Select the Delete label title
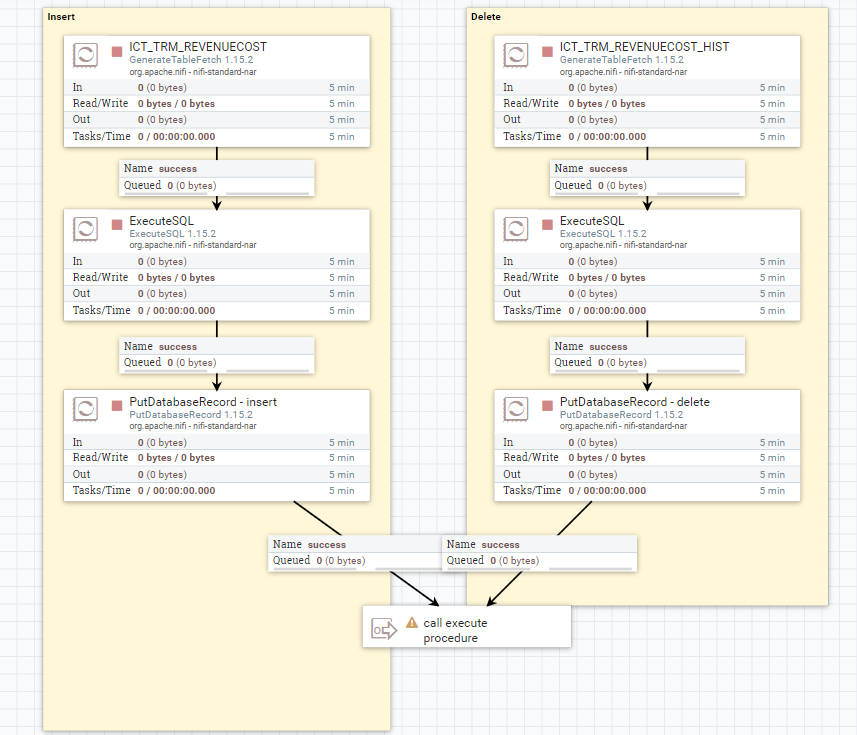 point(485,17)
